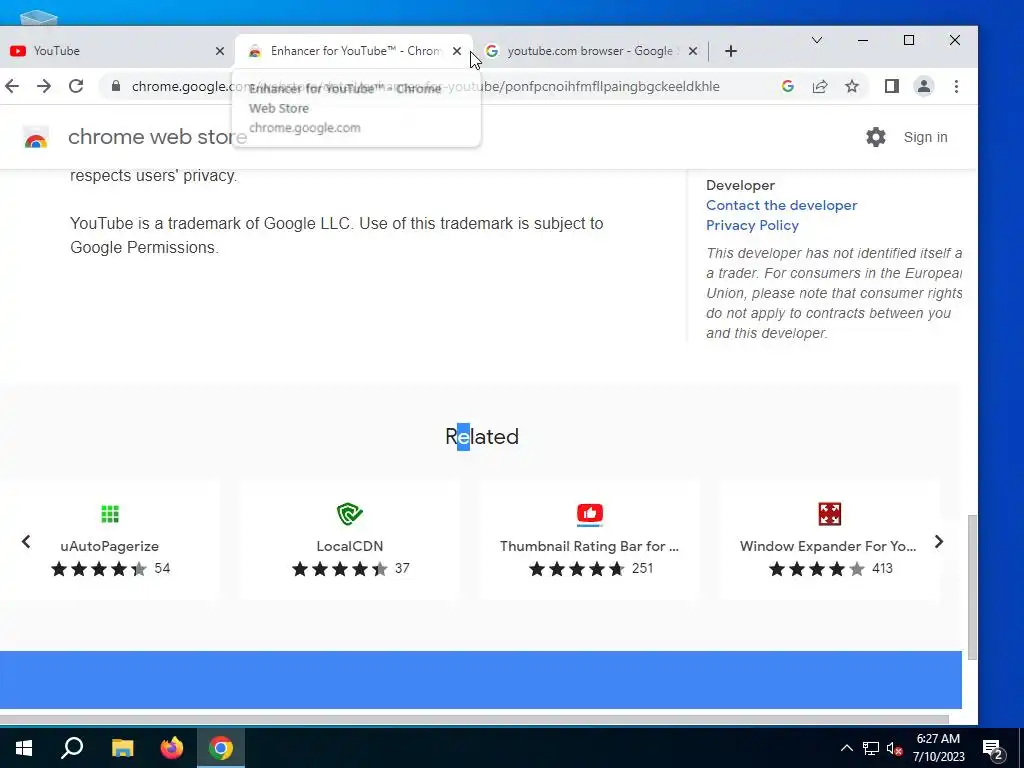The width and height of the screenshot is (1024, 768).
Task: Close the Enhancer for YouTube tab
Action: (x=457, y=51)
